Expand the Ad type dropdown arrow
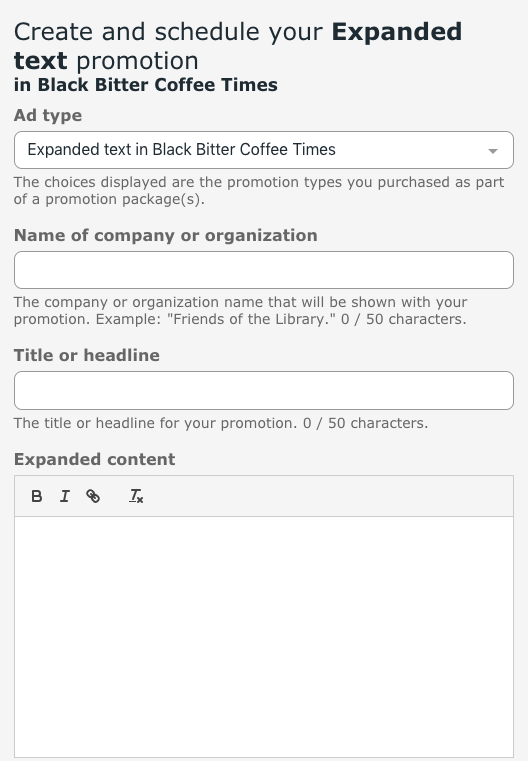Screen dimensions: 528x761 click(493, 151)
